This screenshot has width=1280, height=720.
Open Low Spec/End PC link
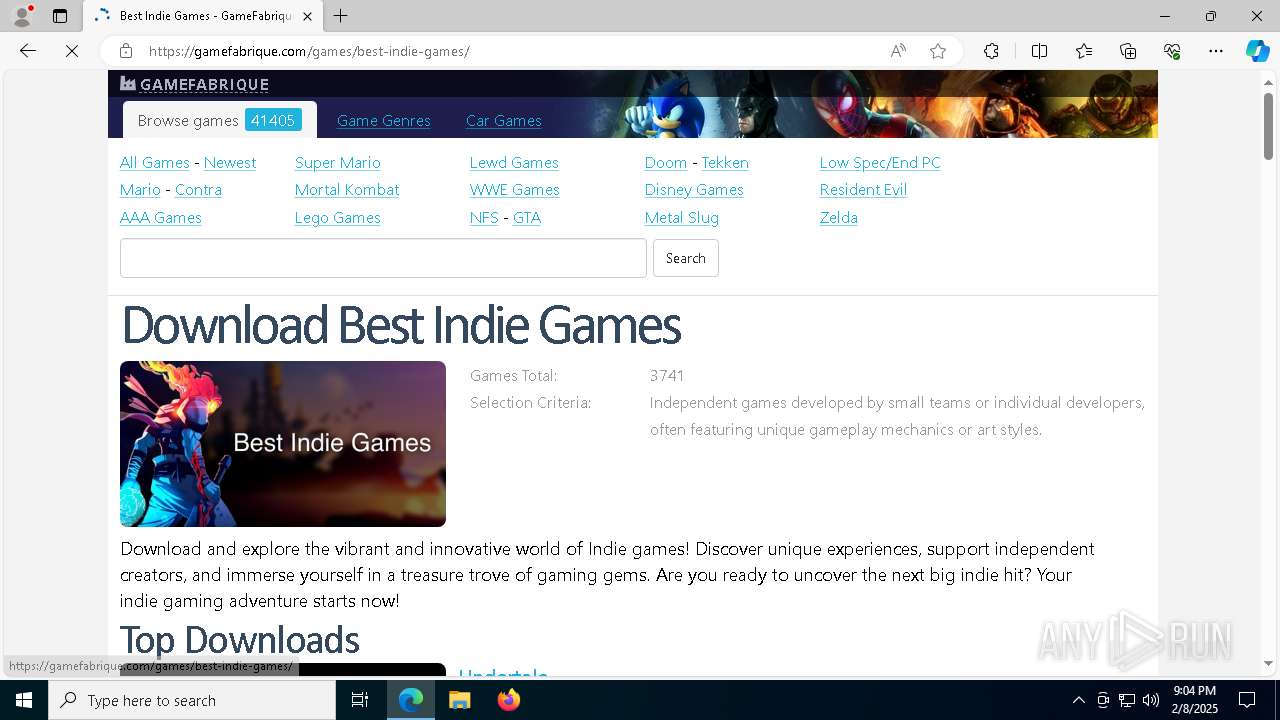[880, 162]
